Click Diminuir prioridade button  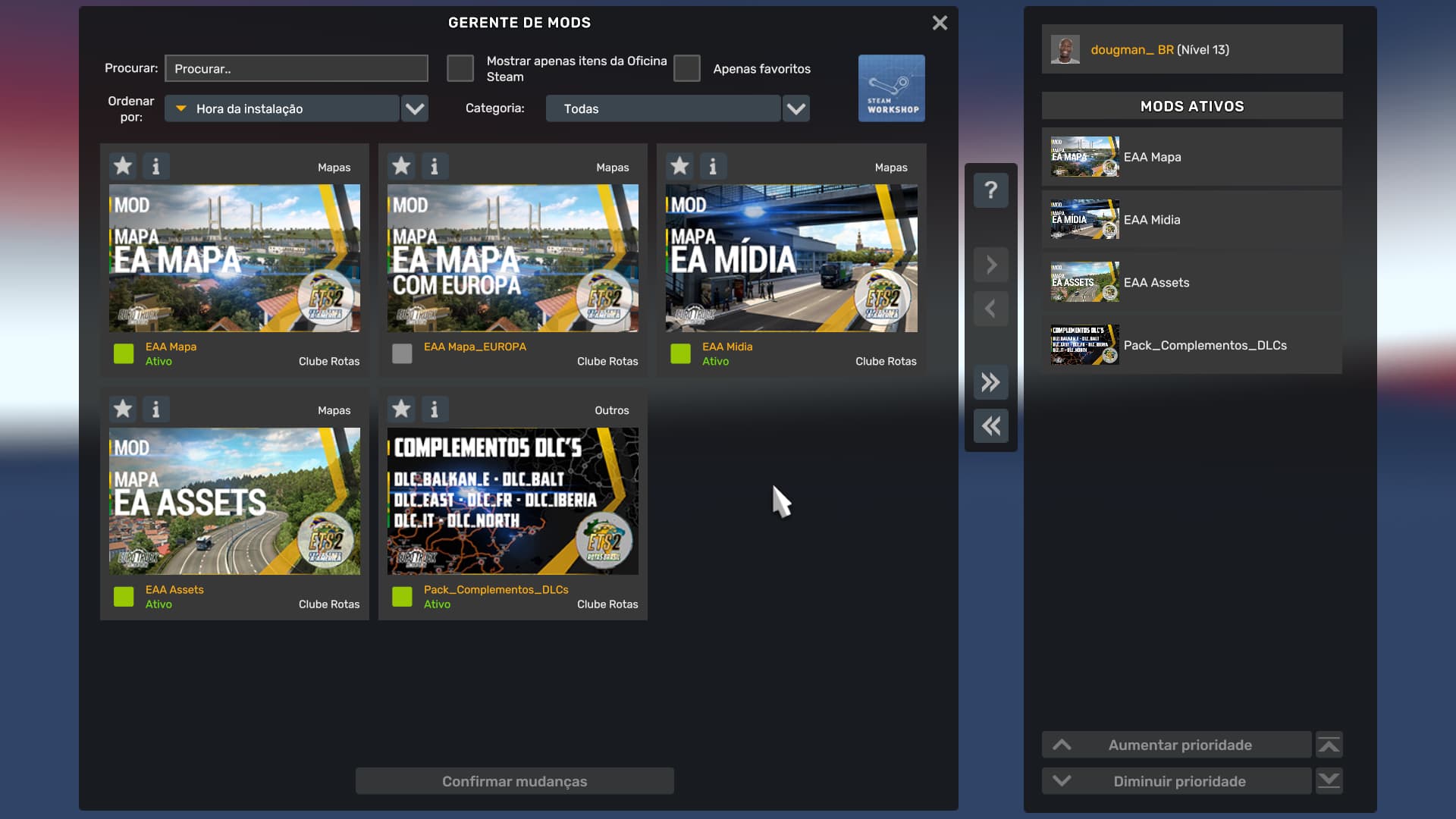coord(1177,781)
